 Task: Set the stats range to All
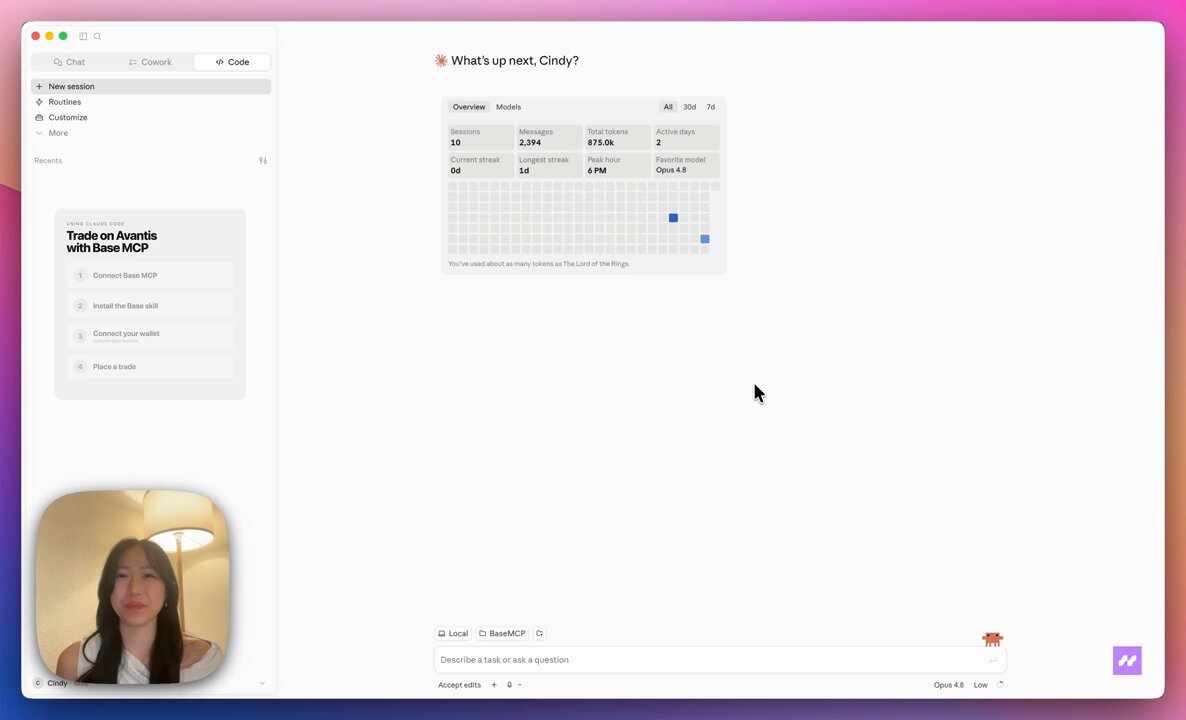click(668, 107)
